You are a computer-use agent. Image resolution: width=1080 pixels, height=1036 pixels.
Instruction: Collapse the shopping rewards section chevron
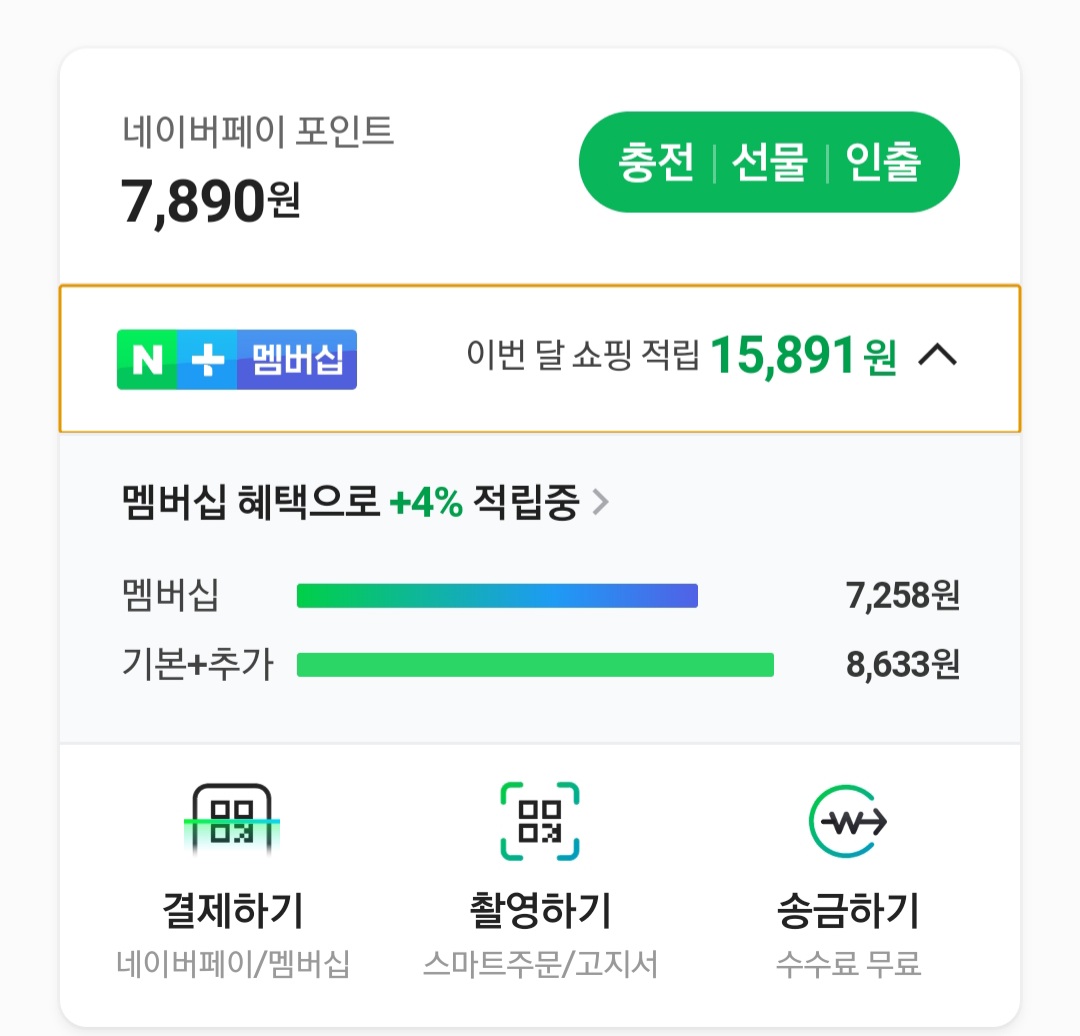tap(937, 356)
